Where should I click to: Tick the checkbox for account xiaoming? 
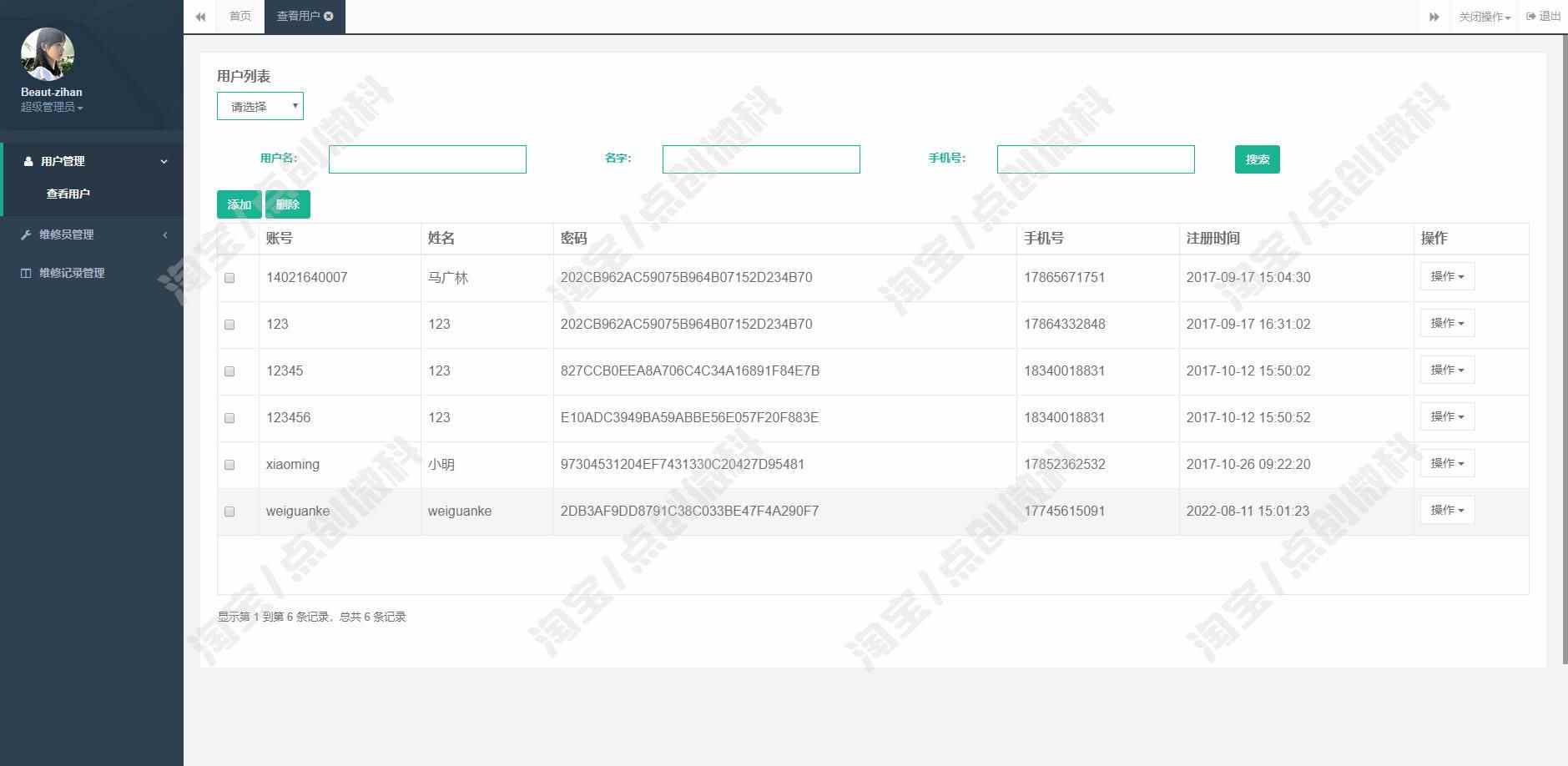click(229, 465)
